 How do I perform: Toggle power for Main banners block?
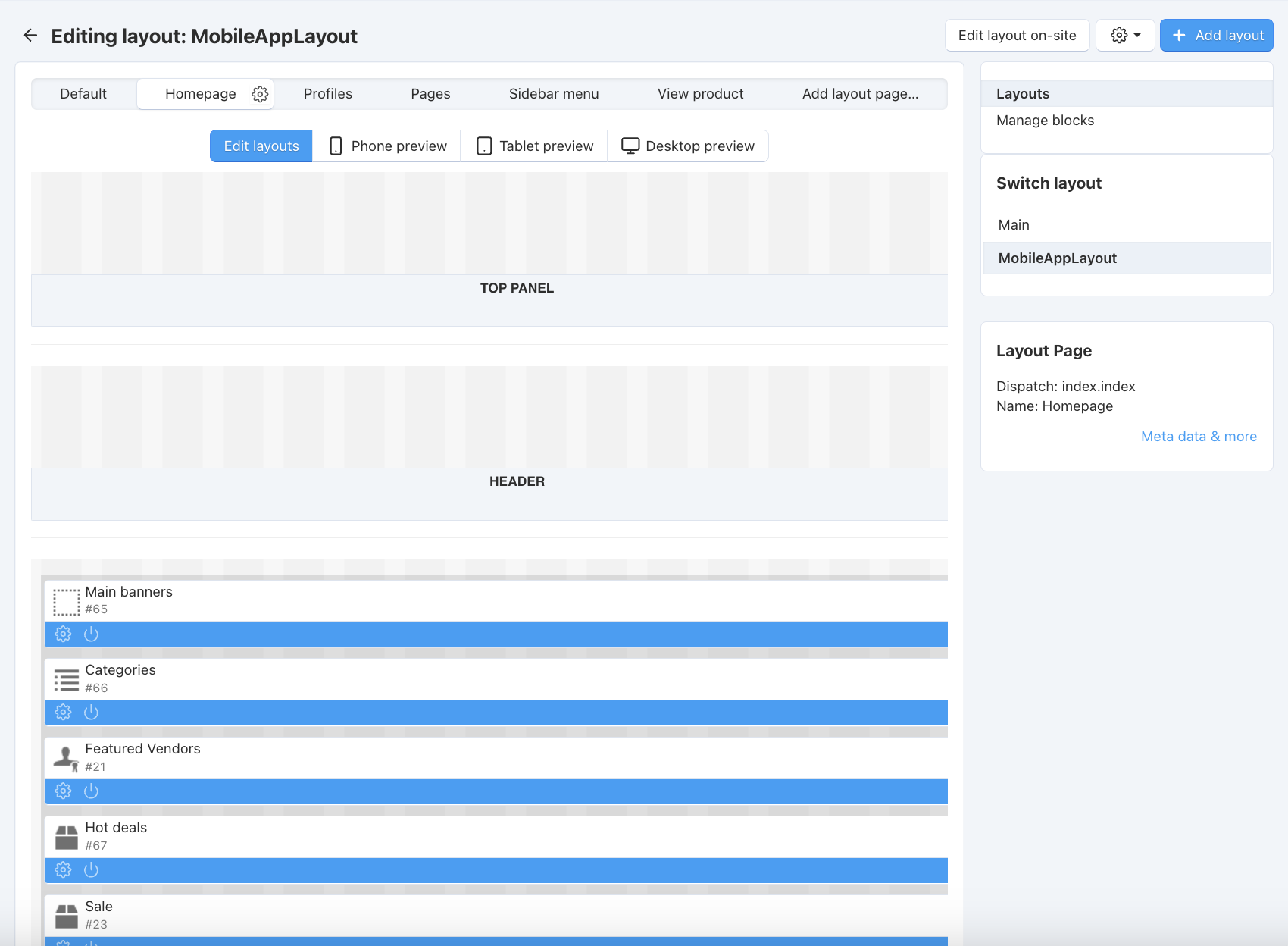[x=91, y=634]
